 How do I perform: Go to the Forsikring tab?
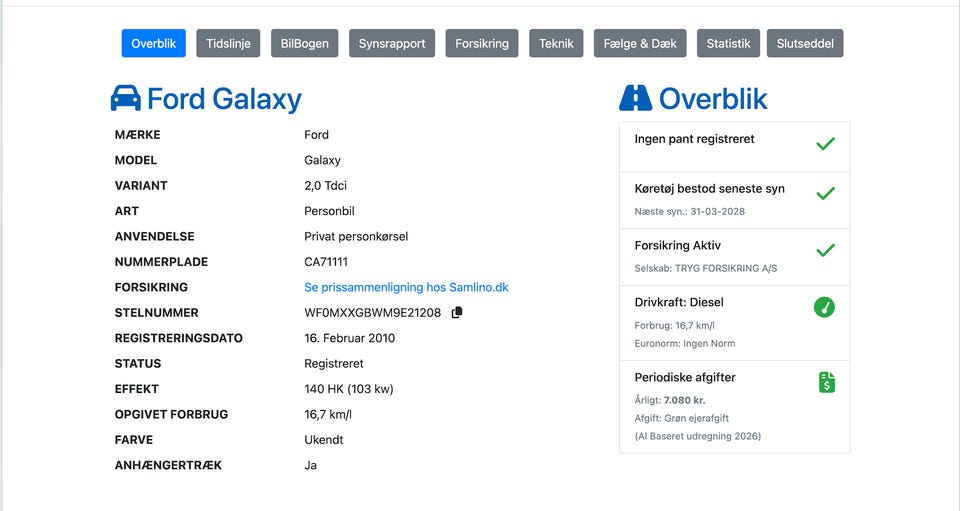482,43
